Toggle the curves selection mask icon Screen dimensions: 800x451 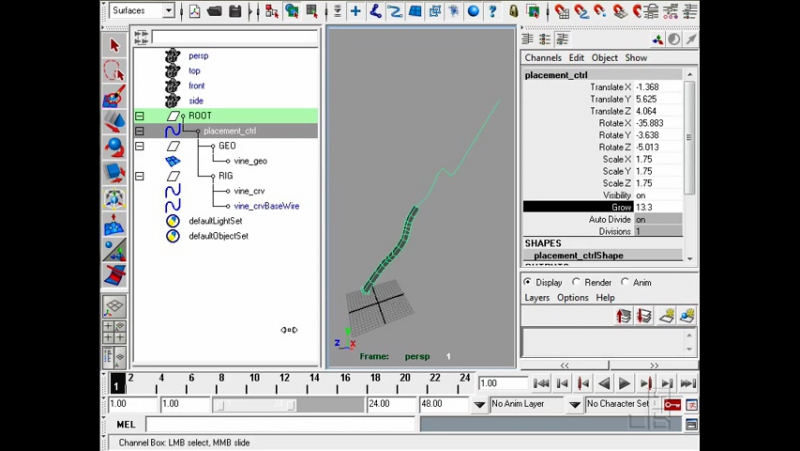click(395, 11)
